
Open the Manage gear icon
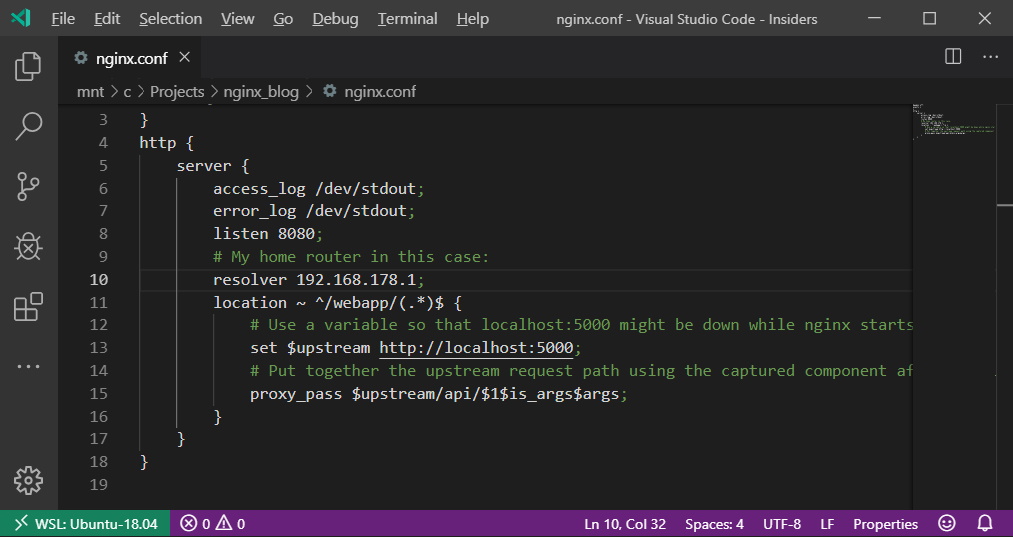(28, 480)
